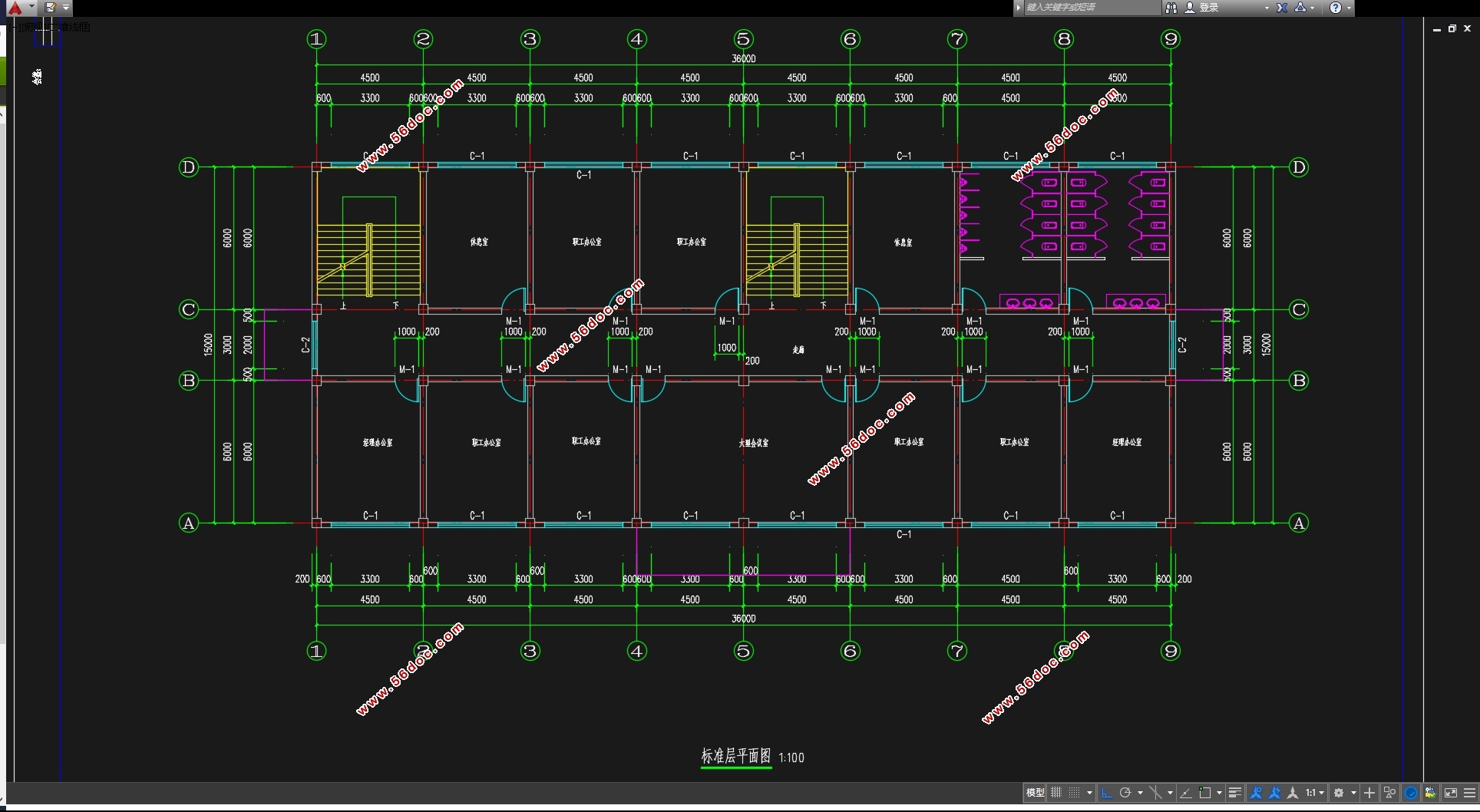The height and width of the screenshot is (812, 1480).
Task: Expand the Help dropdown arrow
Action: point(1349,8)
